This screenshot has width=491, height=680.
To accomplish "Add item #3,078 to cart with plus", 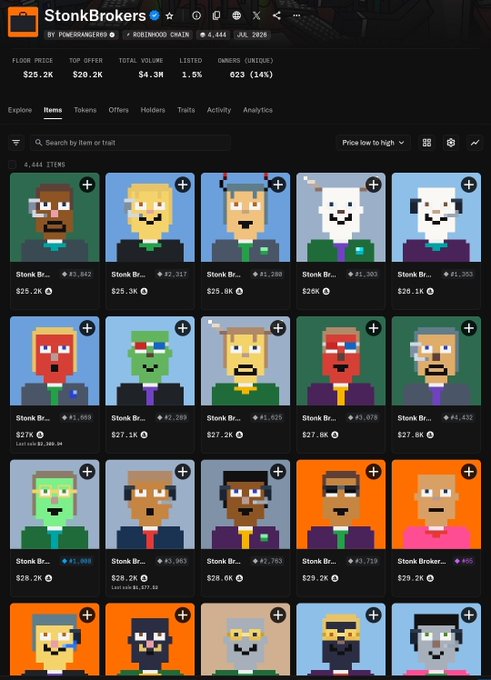I will click(373, 328).
